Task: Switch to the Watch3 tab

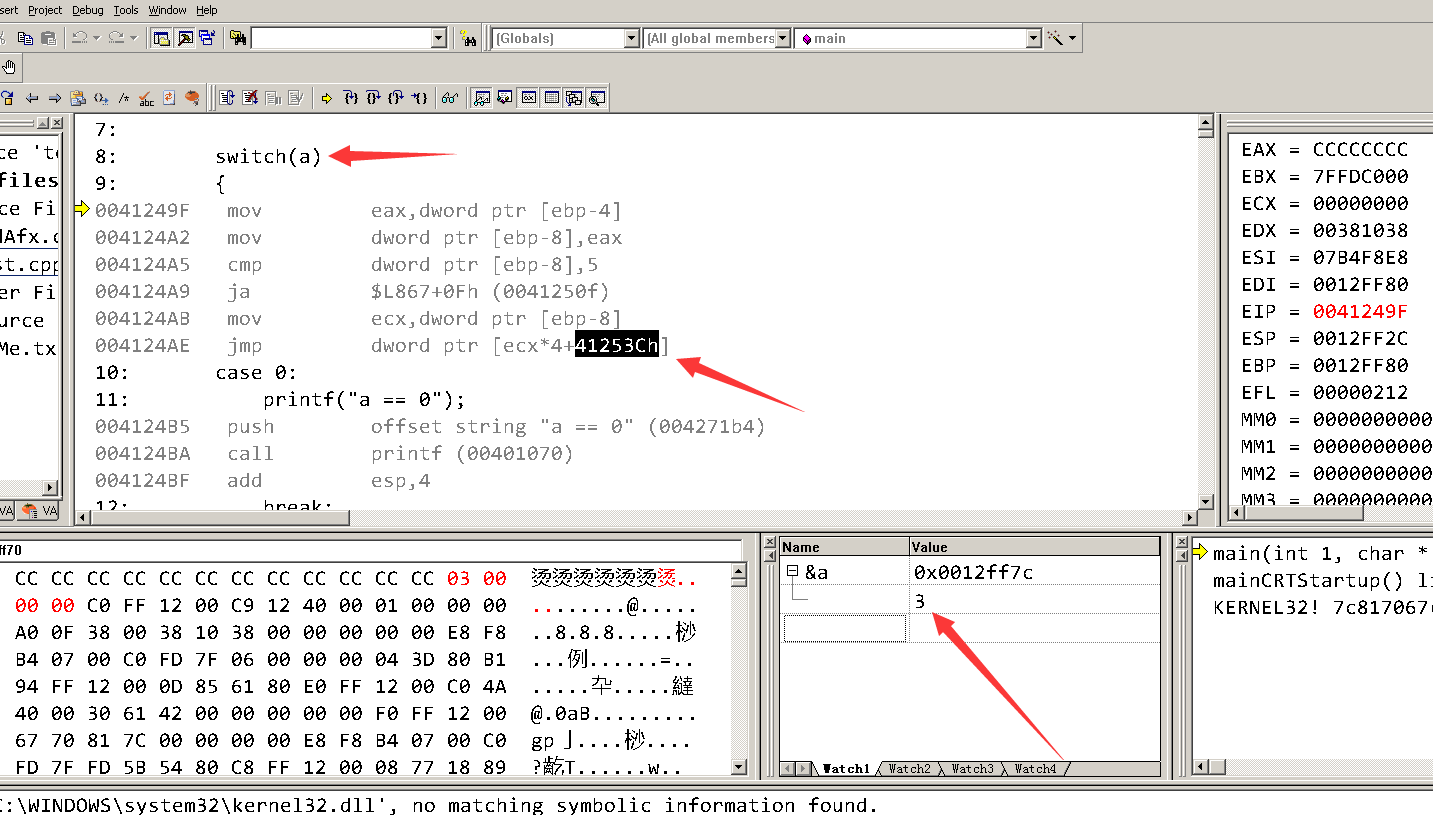Action: pyautogui.click(x=972, y=769)
